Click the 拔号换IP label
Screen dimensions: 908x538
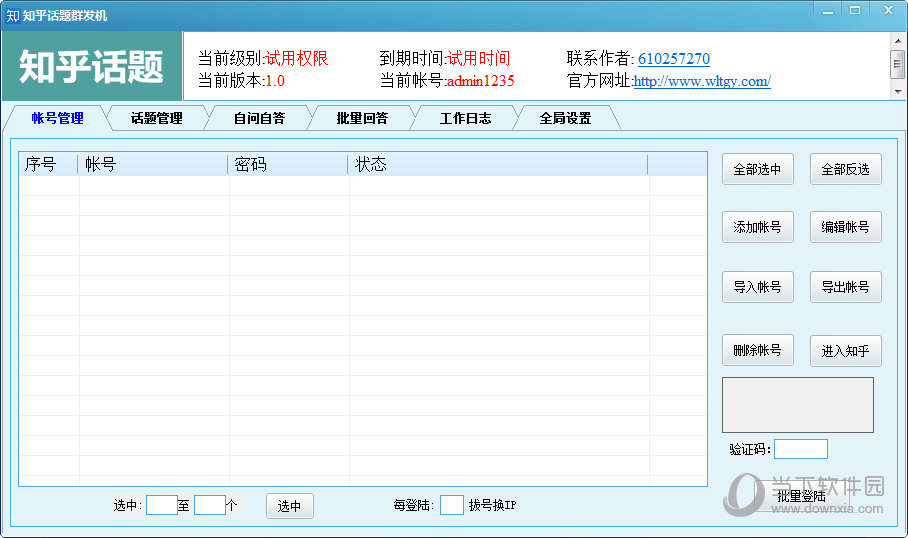click(492, 505)
